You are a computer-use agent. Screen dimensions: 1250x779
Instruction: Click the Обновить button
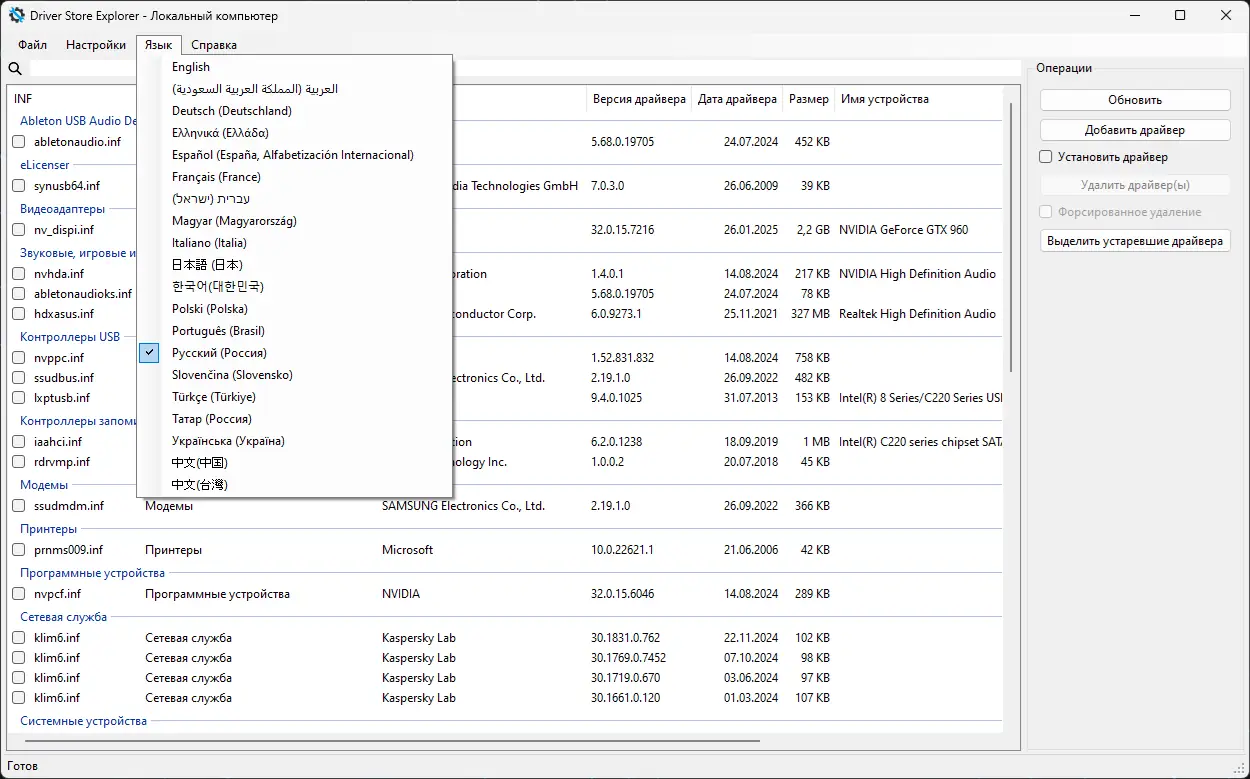pyautogui.click(x=1134, y=99)
